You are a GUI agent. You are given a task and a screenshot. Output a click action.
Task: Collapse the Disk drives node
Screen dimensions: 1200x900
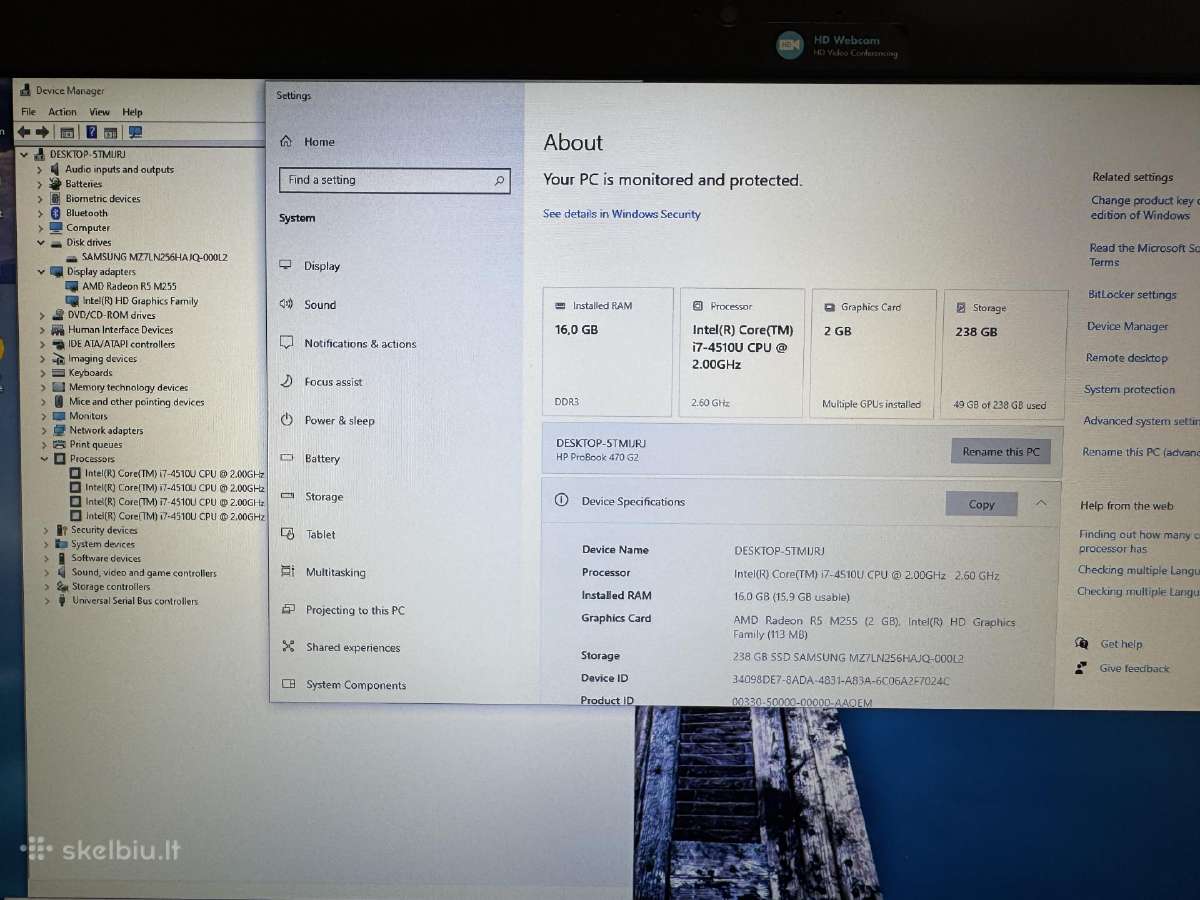pyautogui.click(x=41, y=242)
